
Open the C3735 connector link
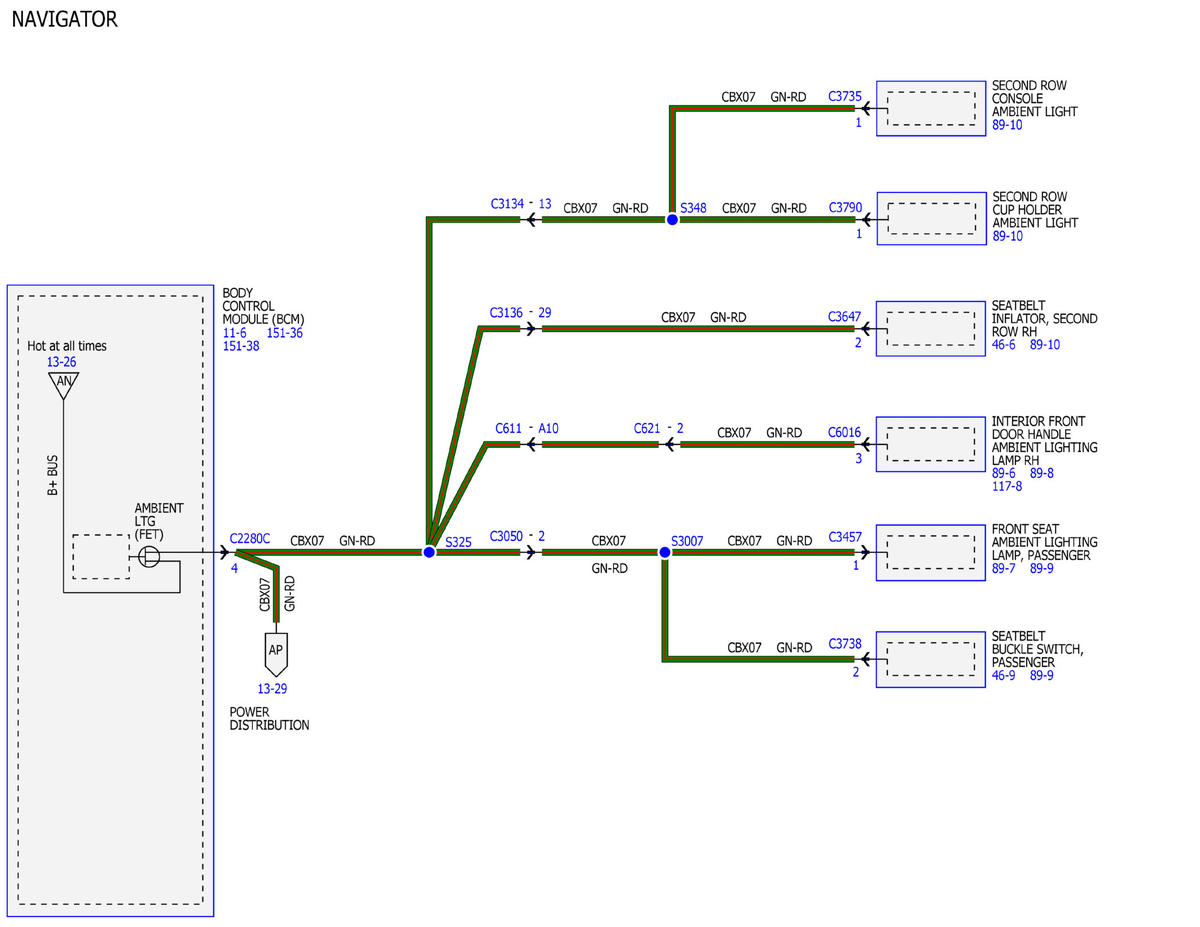coord(845,97)
